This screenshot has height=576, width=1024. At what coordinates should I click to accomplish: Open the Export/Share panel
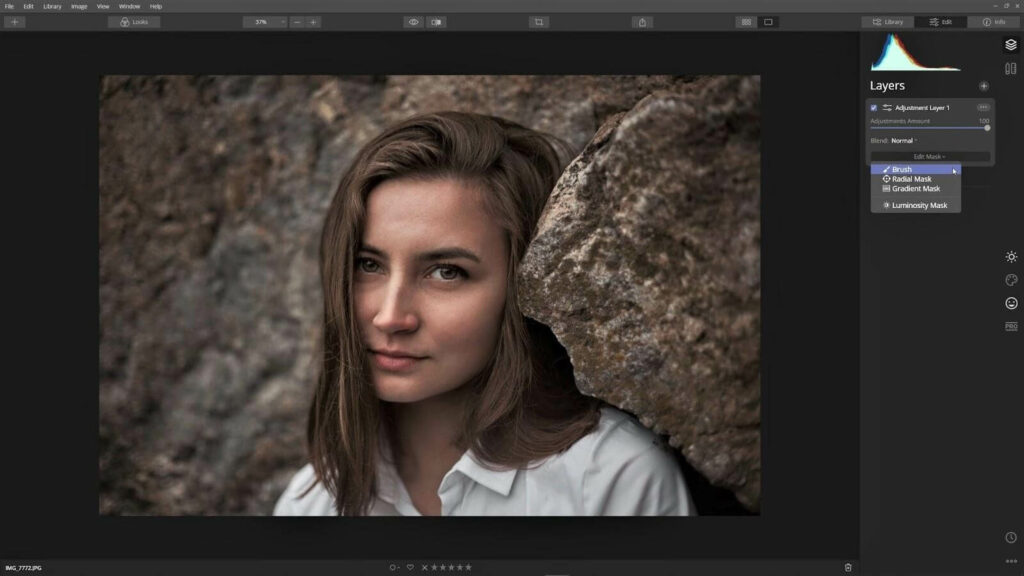[643, 21]
